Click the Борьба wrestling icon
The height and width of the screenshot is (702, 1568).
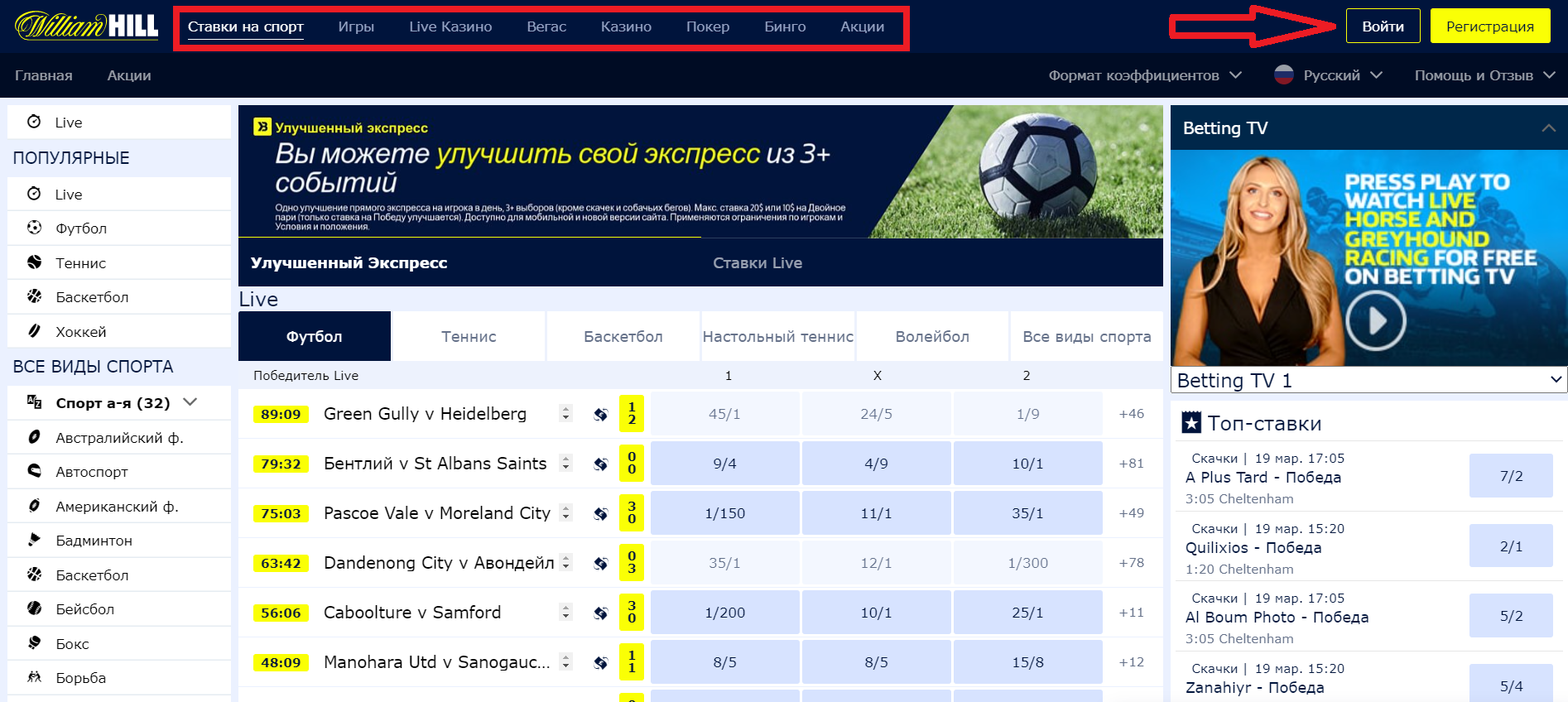coord(34,677)
